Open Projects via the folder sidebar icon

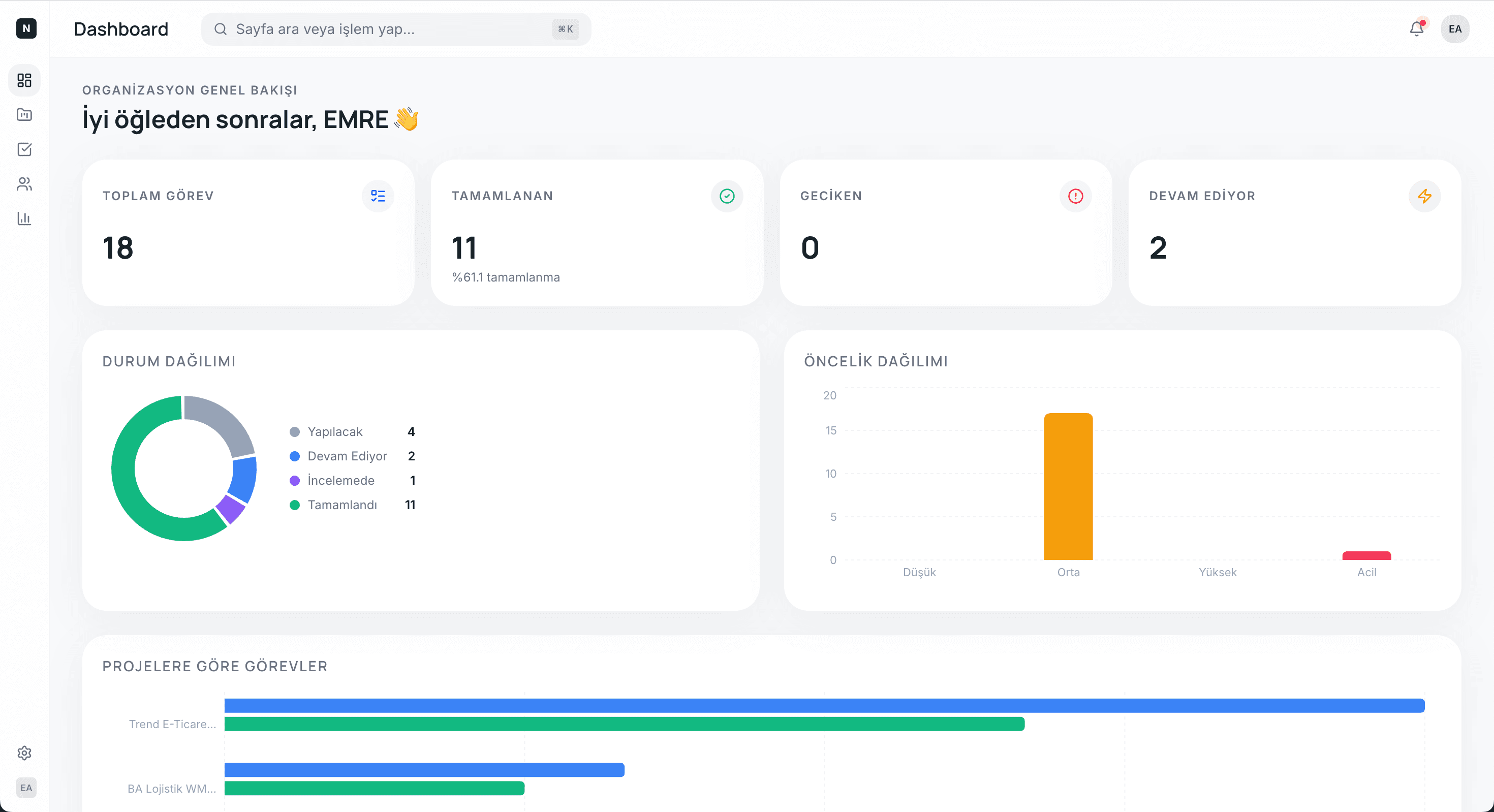point(24,115)
